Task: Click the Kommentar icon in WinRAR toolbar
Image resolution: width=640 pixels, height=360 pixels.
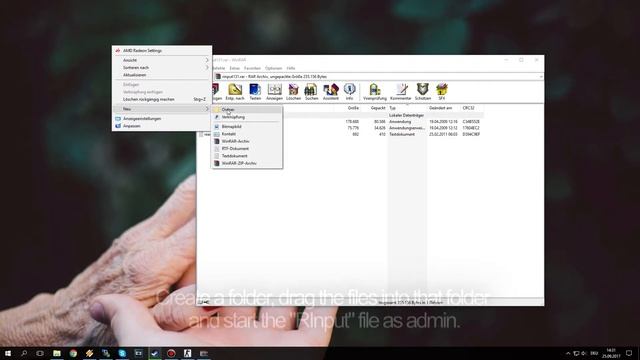Action: pos(401,92)
